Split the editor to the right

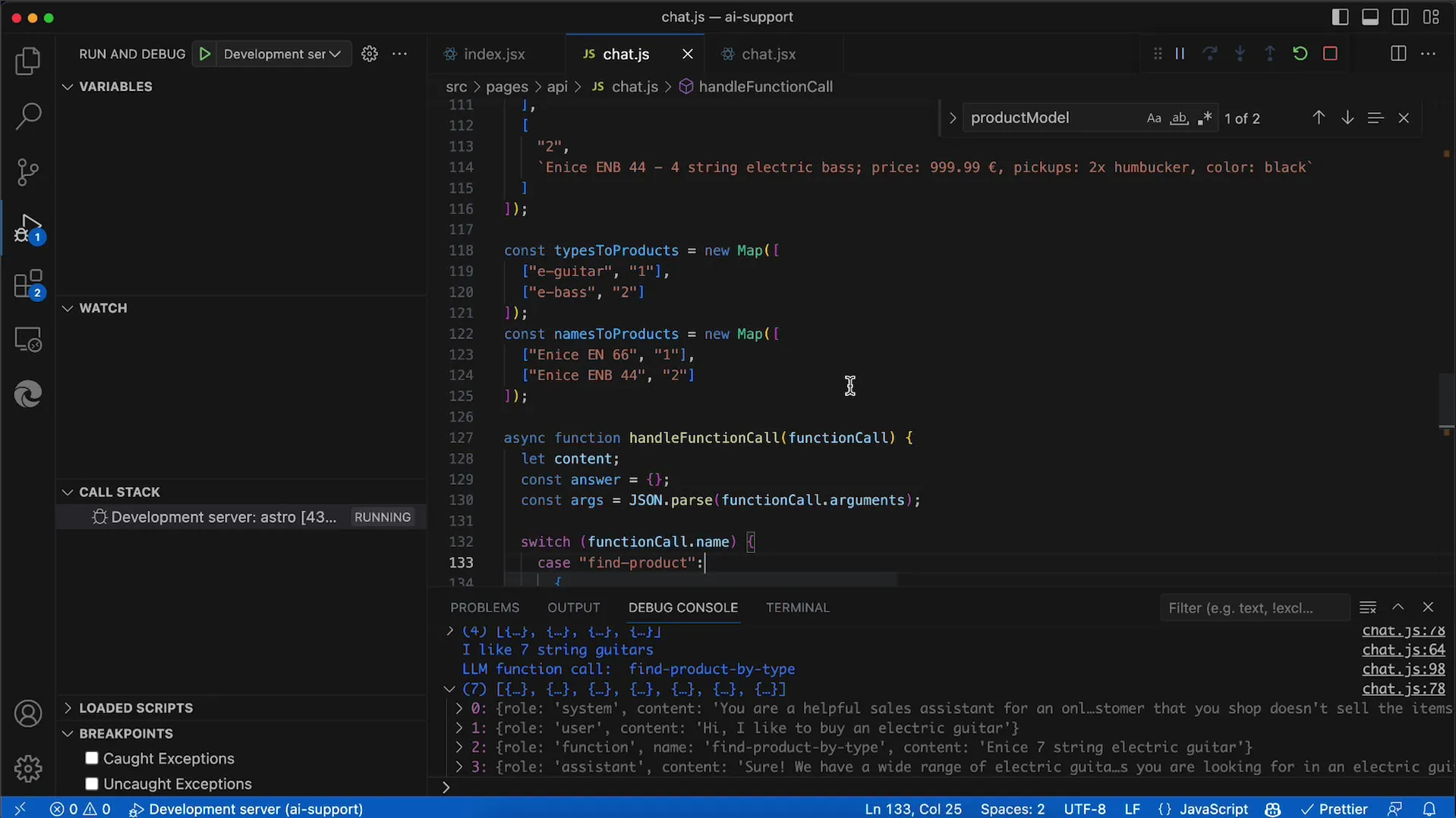pyautogui.click(x=1398, y=54)
